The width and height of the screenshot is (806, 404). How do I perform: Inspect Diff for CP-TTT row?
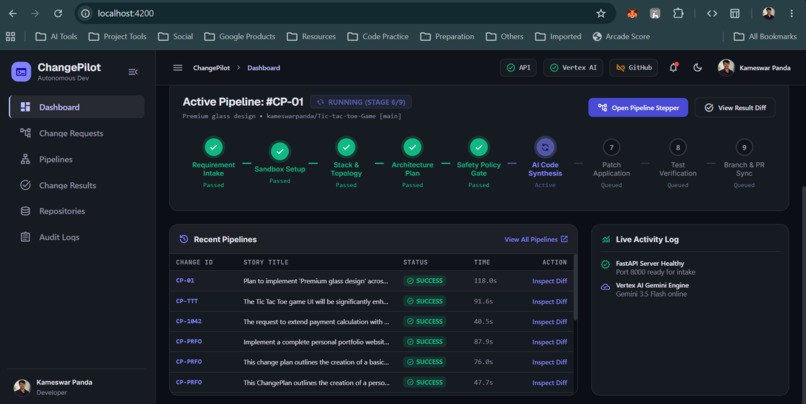(549, 302)
